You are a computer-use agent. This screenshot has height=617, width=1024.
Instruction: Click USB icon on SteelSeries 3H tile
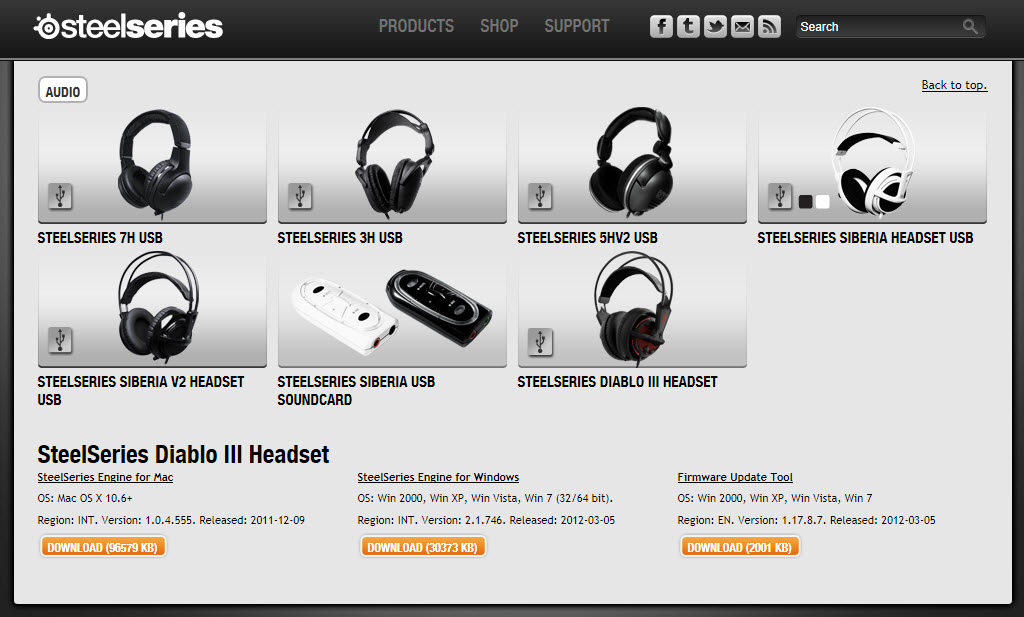pos(300,196)
